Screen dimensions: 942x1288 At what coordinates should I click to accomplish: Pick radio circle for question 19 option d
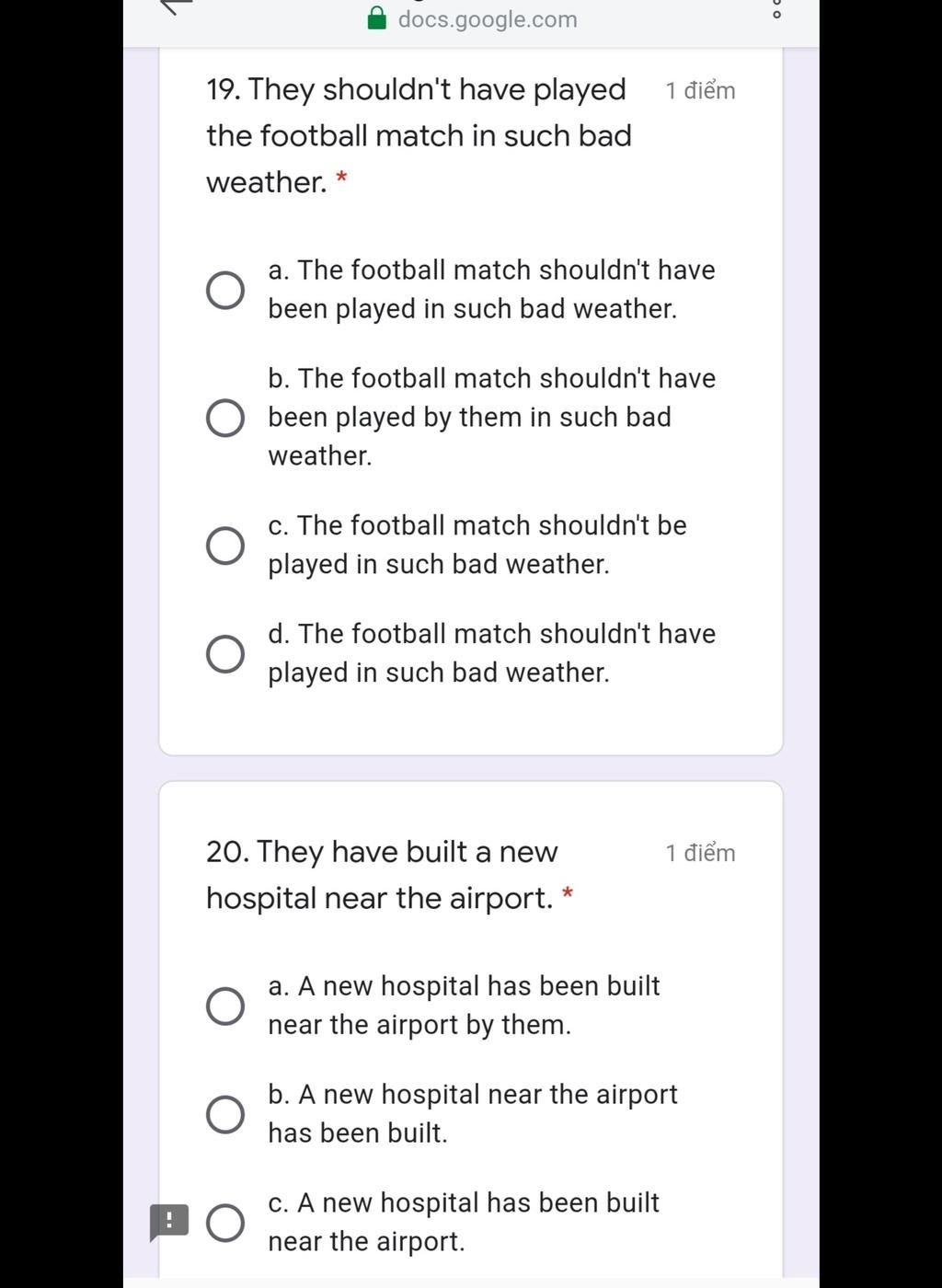pos(225,653)
